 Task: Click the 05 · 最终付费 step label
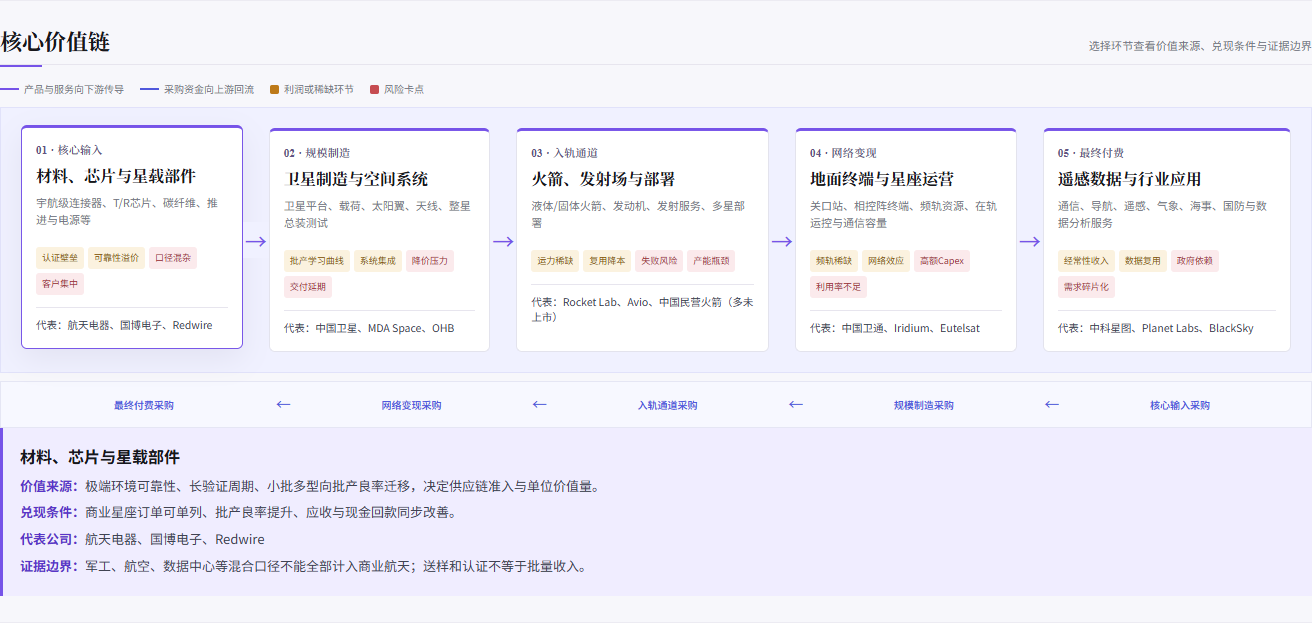1091,153
